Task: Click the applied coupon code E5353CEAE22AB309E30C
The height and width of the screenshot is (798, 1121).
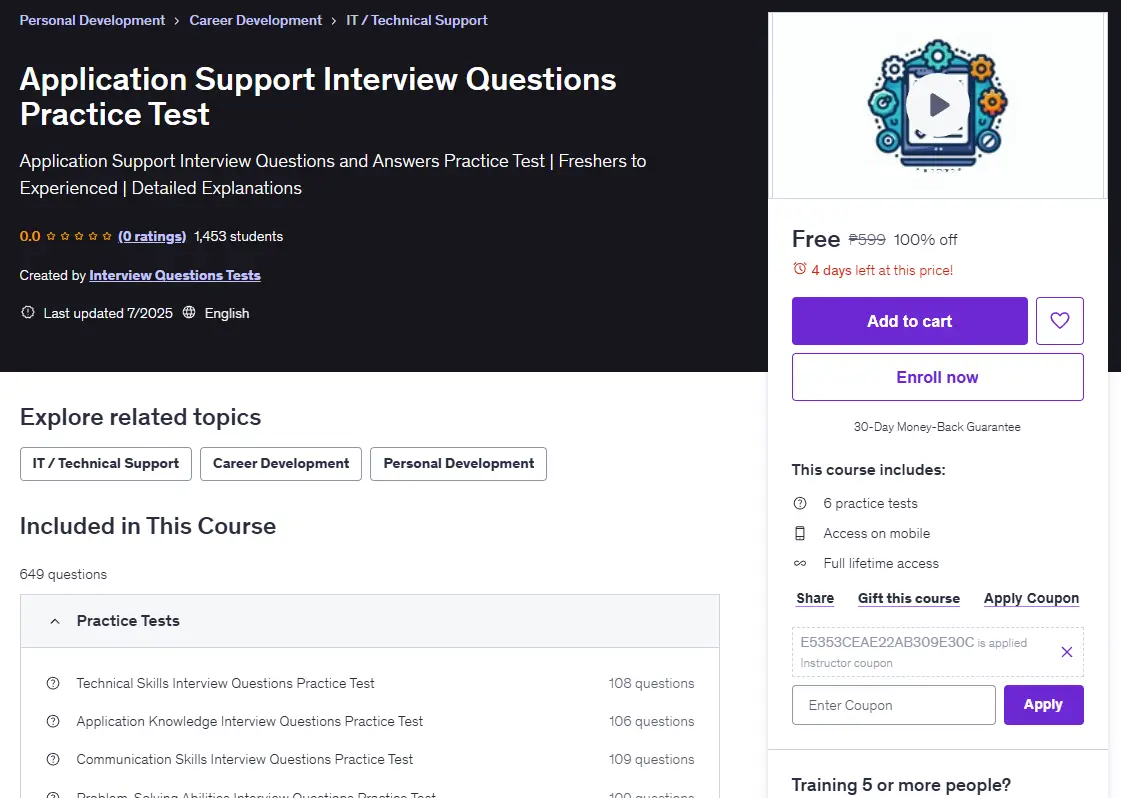Action: pos(887,642)
